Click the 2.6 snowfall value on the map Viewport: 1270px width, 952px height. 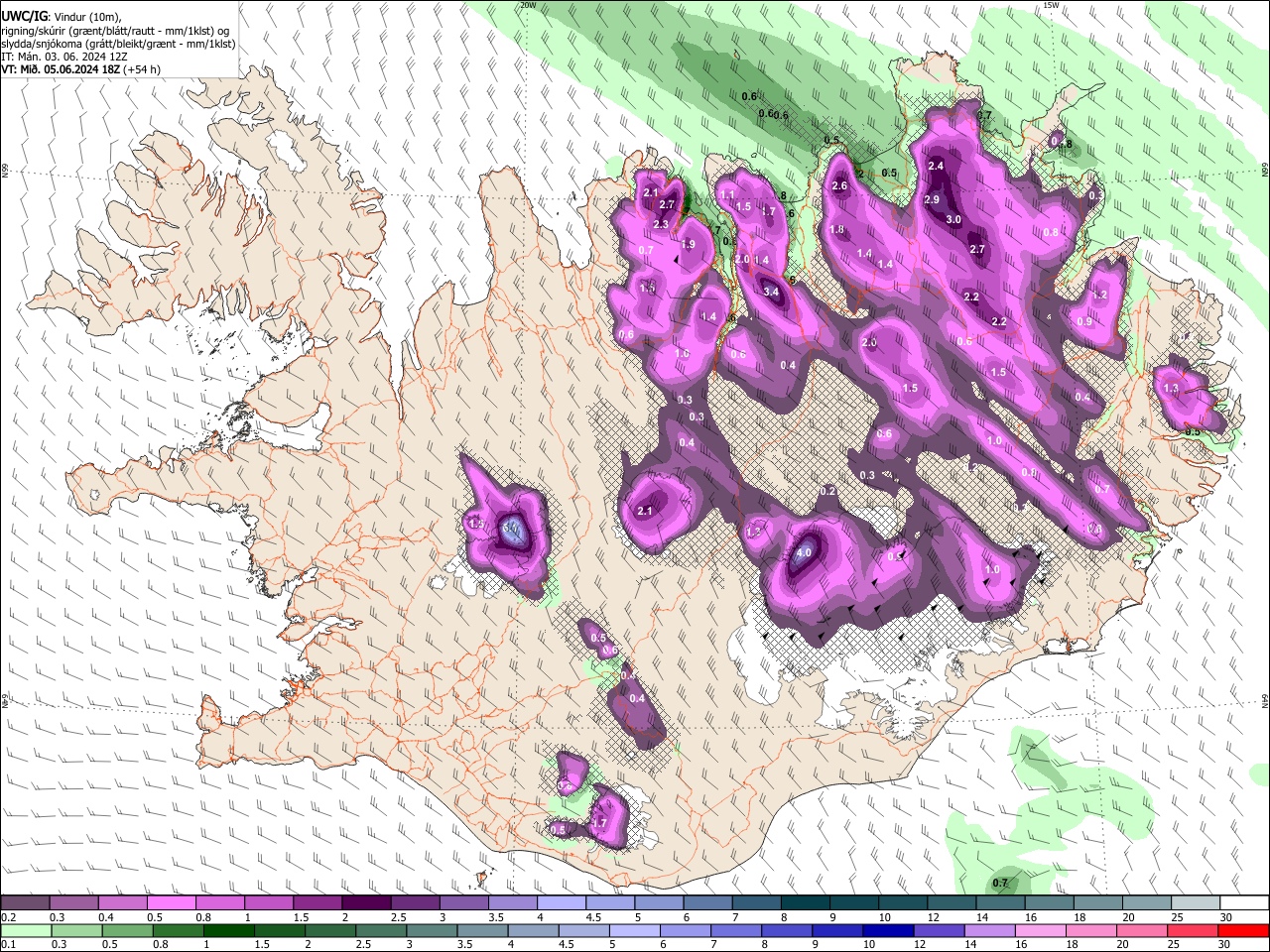(x=839, y=185)
